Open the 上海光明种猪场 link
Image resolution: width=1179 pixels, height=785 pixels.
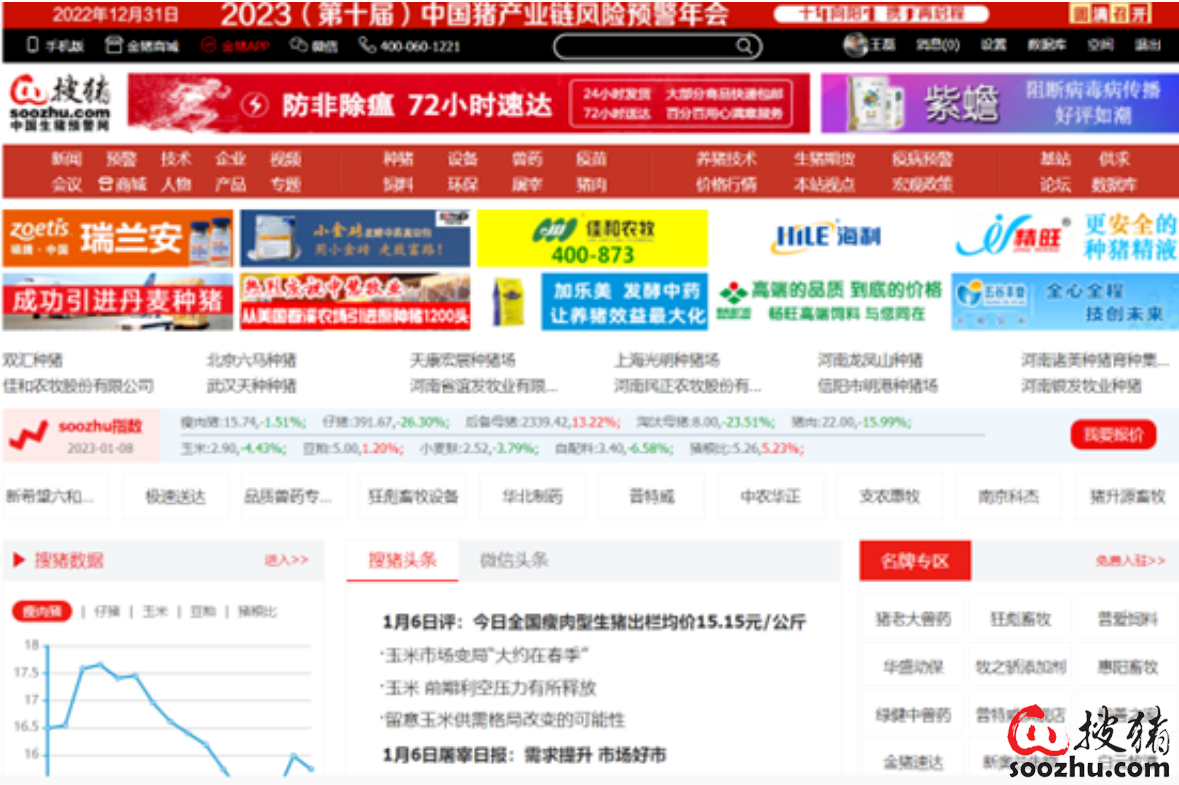point(667,360)
